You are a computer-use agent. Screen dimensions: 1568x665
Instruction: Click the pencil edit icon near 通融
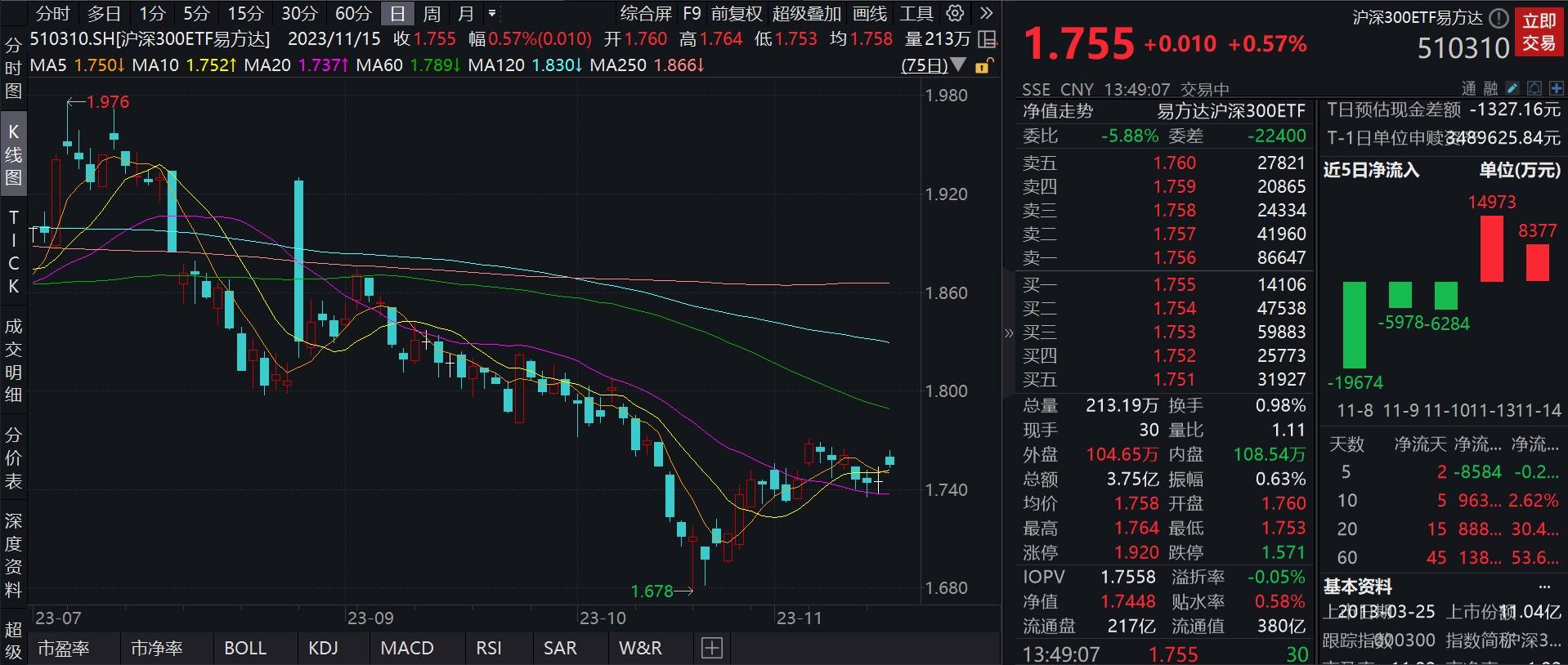[x=1512, y=88]
